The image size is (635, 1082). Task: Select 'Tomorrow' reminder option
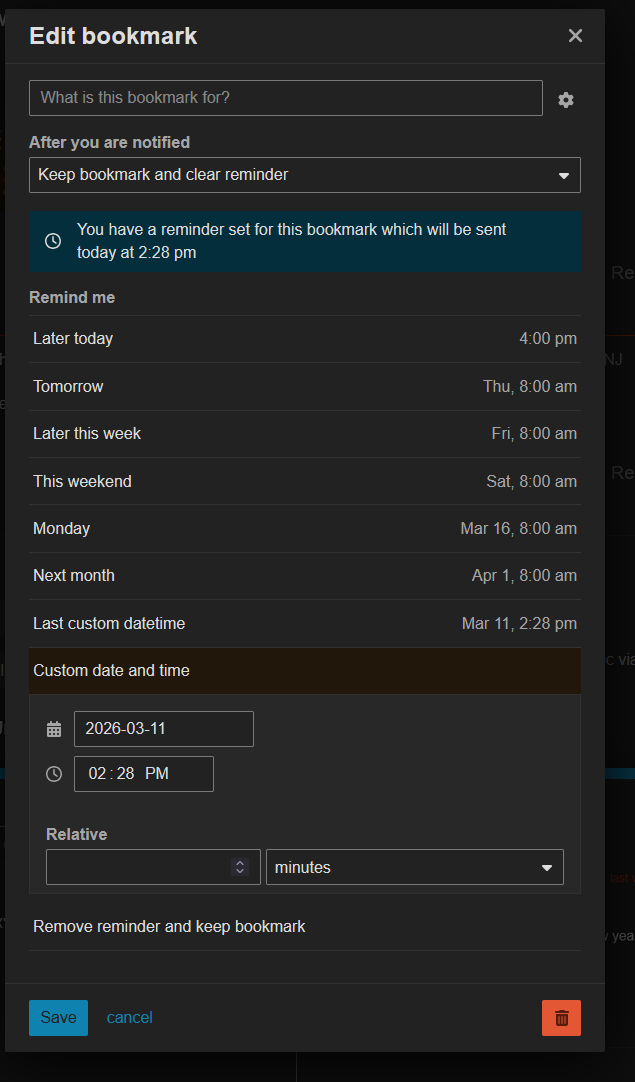coord(304,387)
